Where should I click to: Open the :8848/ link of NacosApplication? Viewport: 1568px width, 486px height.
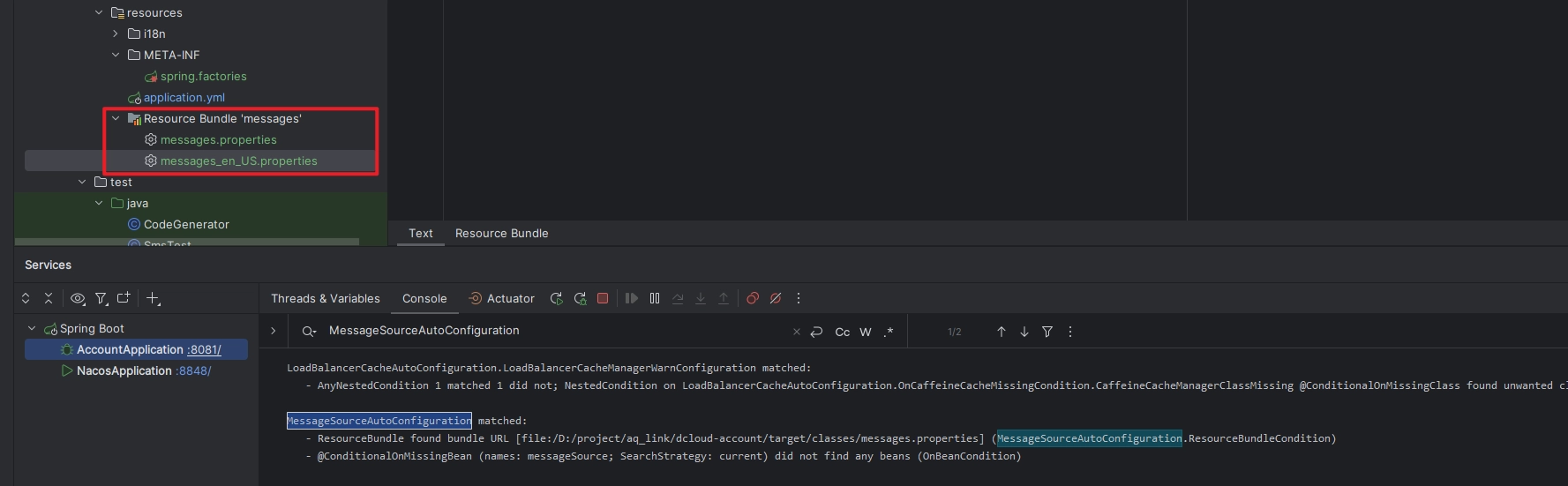tap(193, 370)
